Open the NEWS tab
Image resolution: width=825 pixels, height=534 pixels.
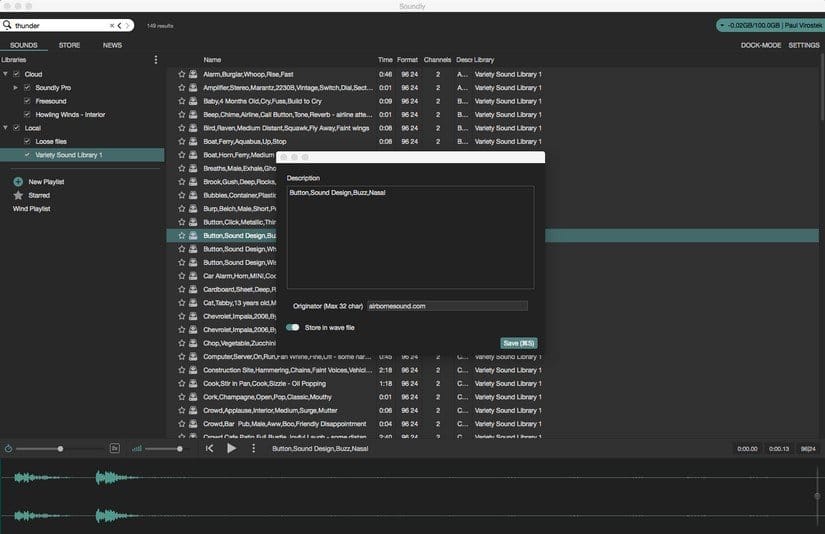(112, 45)
